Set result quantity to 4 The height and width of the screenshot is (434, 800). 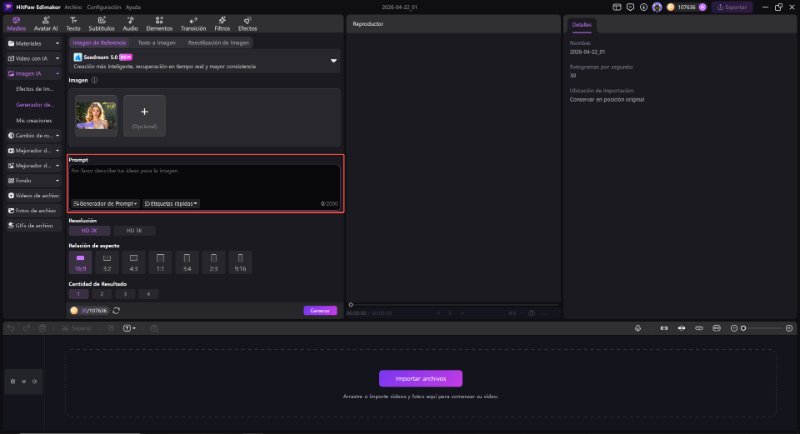pos(148,294)
